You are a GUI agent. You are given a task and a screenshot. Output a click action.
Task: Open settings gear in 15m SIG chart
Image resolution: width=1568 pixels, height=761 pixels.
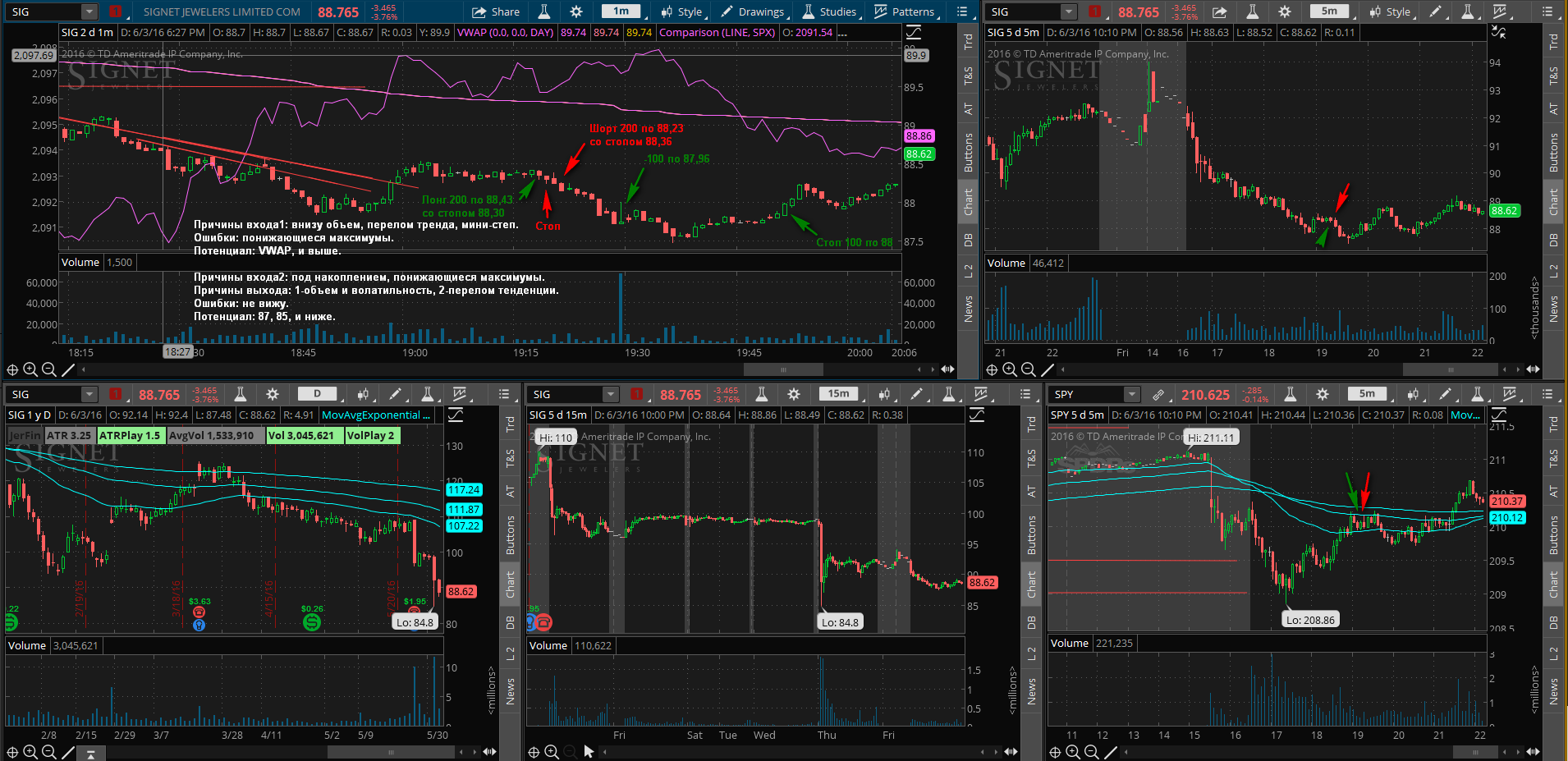pos(794,394)
